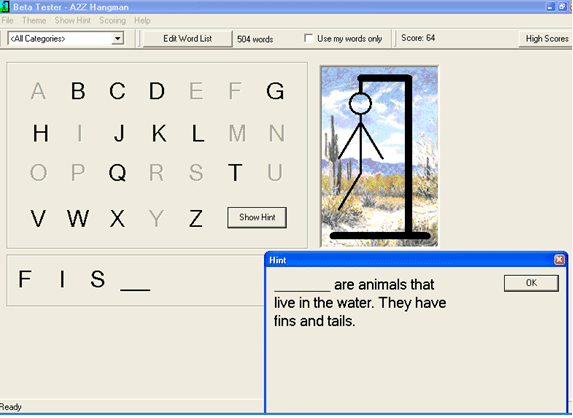The image size is (573, 418).
Task: Open the Help menu
Action: pos(142,20)
